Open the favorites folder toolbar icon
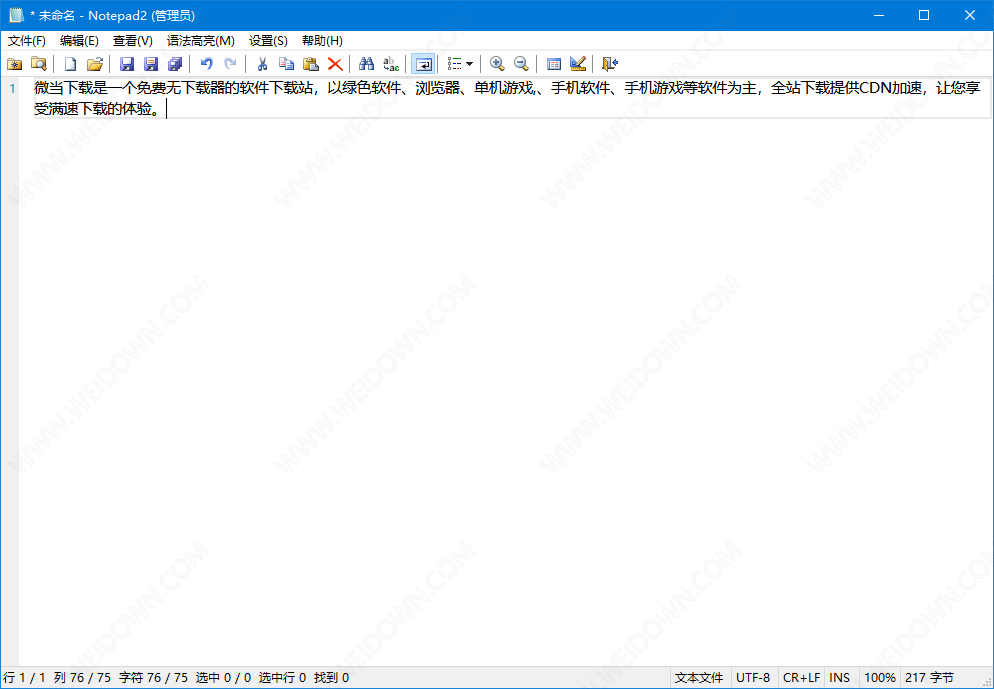Screen dimensions: 994x689 (15, 64)
